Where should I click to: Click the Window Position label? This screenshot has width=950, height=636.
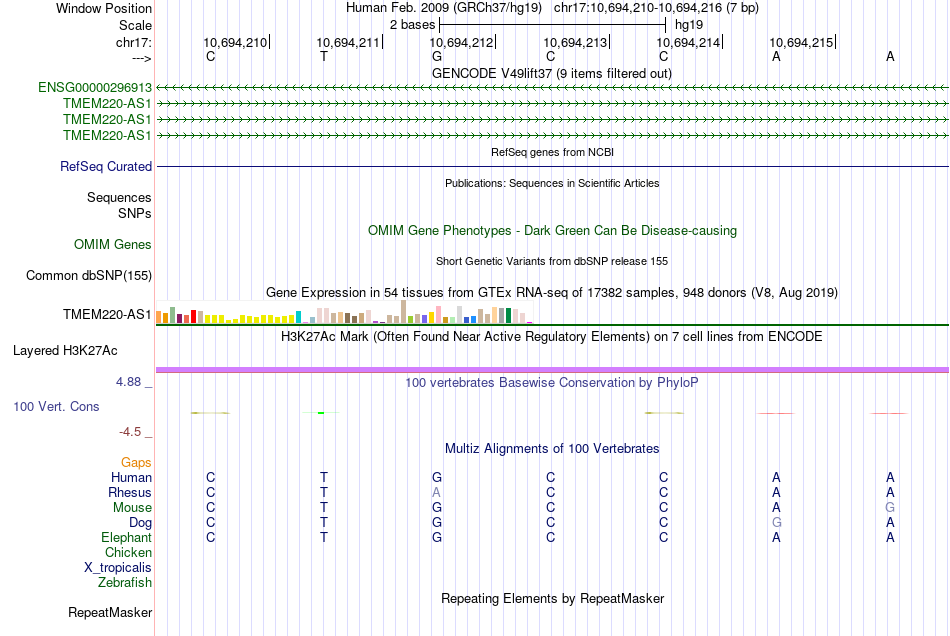pos(104,8)
